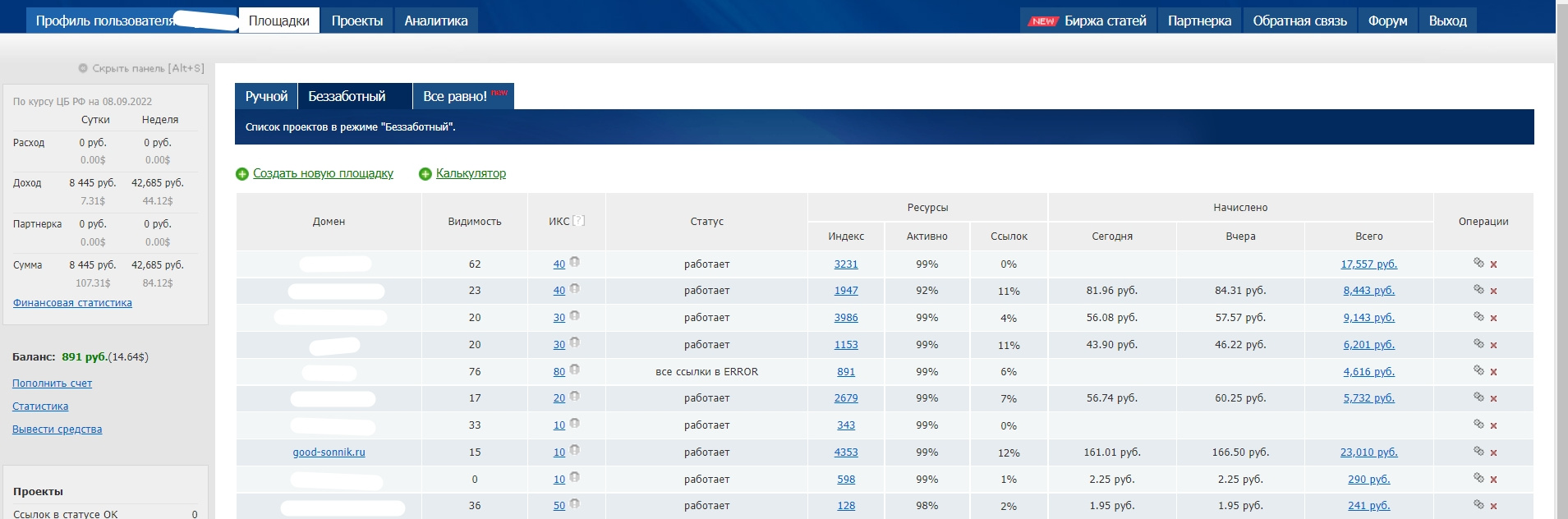Switch to the Ручной mode tab

pos(266,96)
